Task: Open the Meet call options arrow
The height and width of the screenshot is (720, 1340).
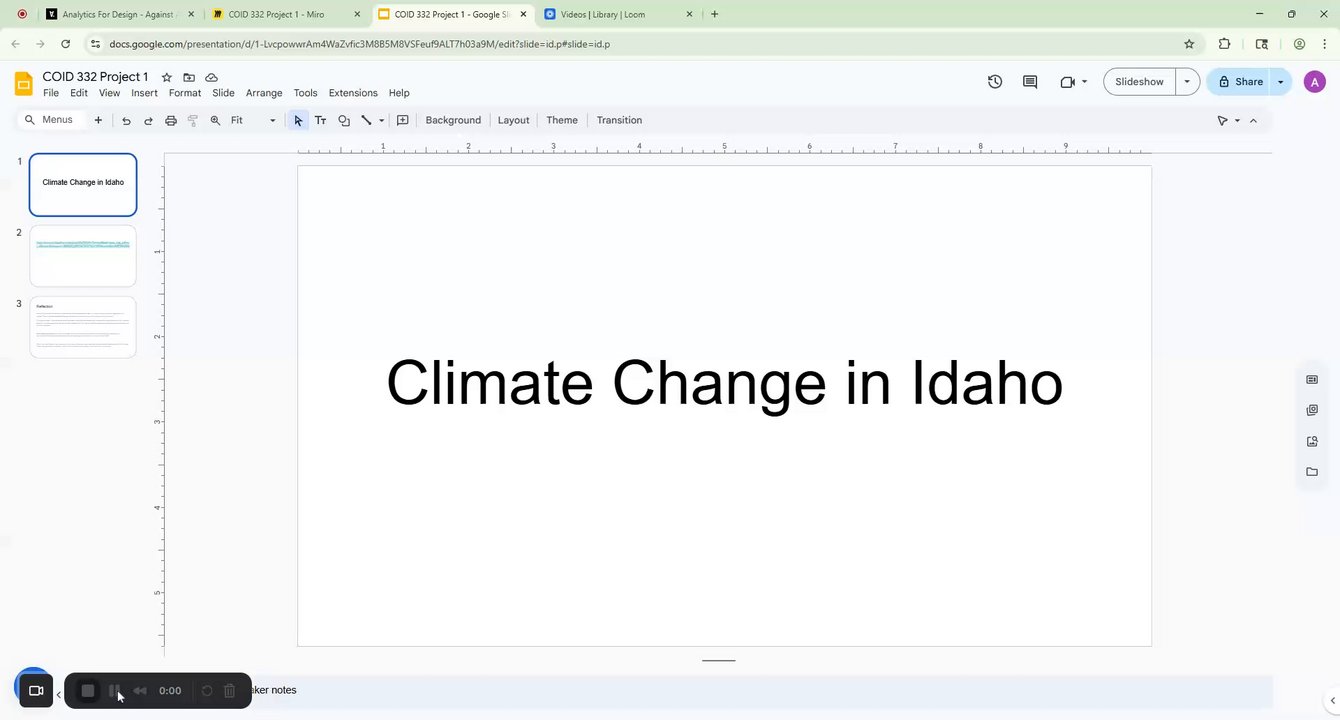Action: coord(1085,82)
